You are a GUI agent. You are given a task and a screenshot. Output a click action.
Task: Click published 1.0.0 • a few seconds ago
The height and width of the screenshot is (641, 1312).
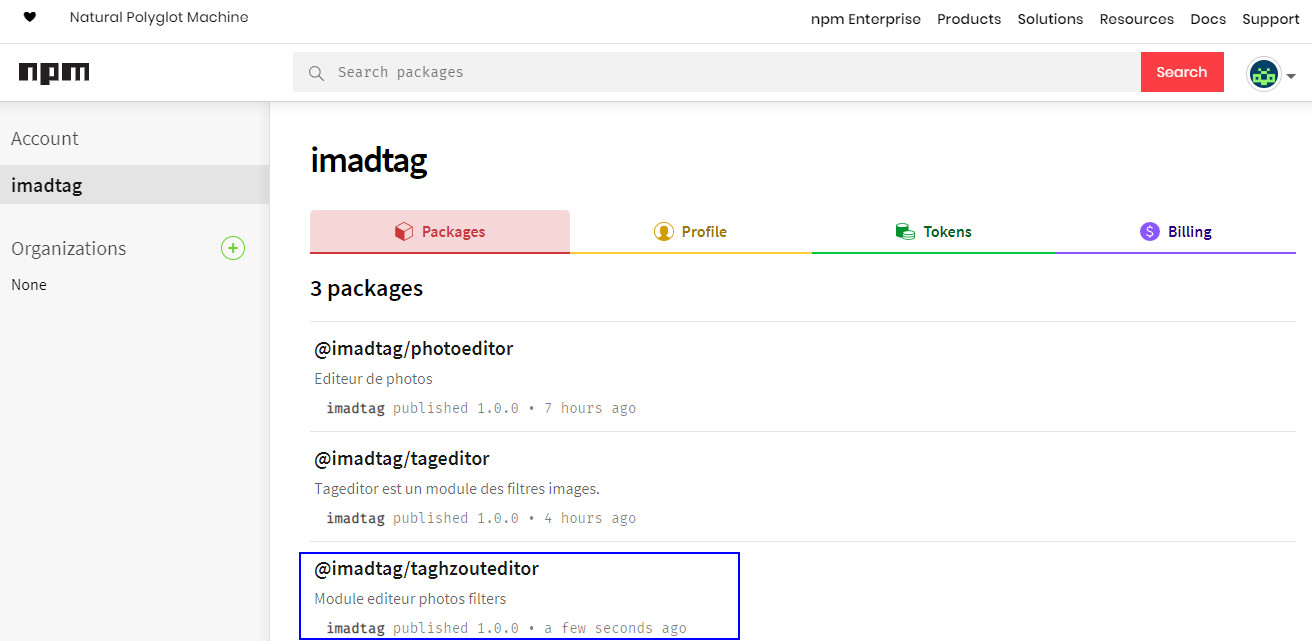click(x=540, y=628)
